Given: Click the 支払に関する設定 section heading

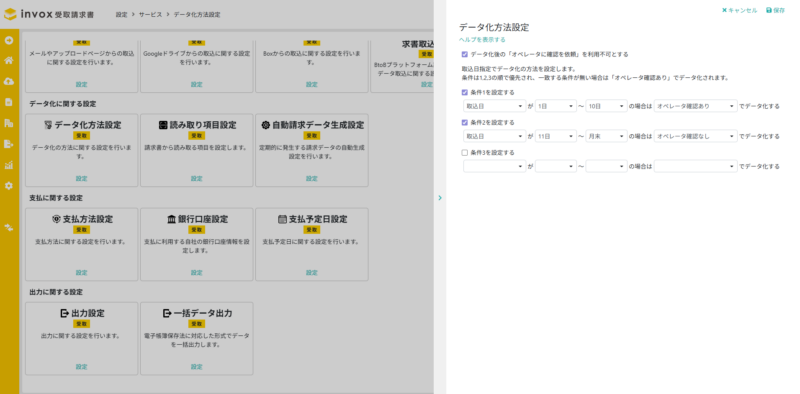Looking at the screenshot, I should (x=56, y=198).
